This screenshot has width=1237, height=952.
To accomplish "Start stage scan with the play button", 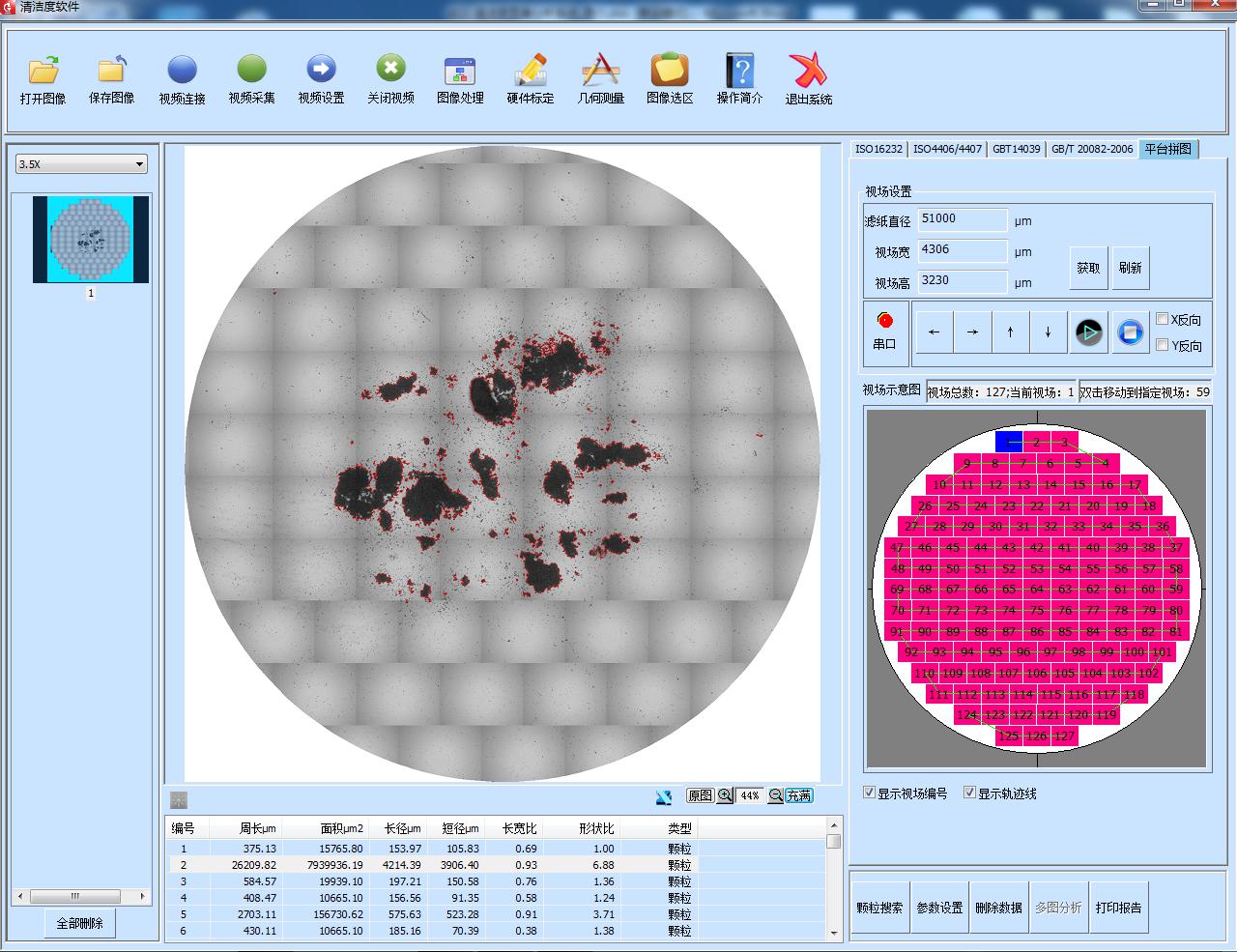I will click(1088, 332).
